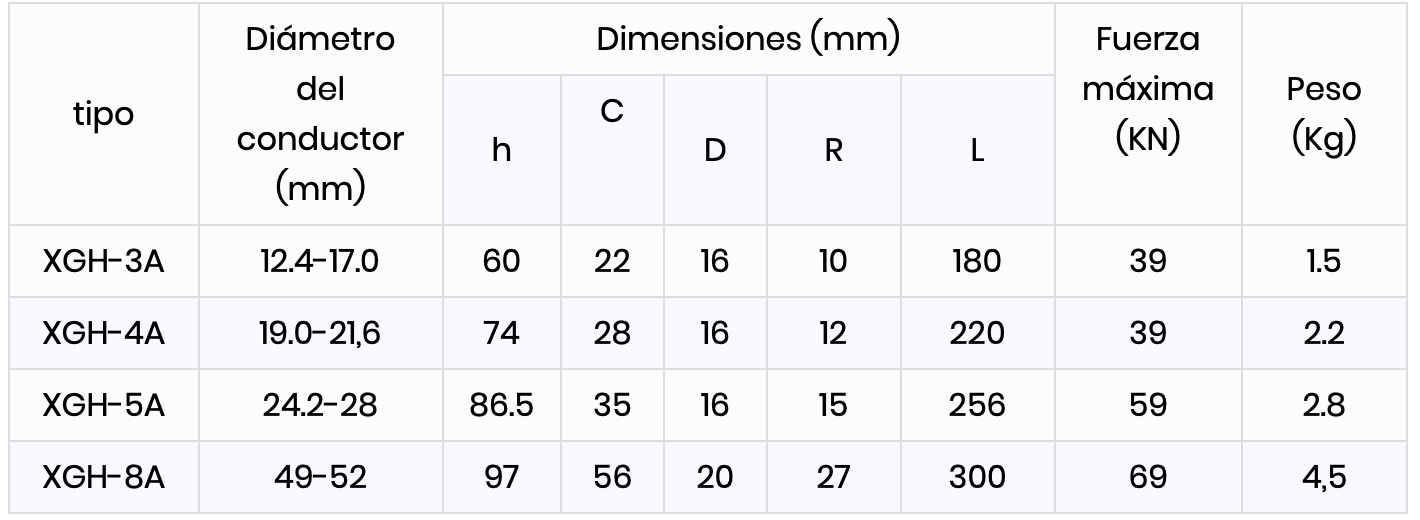1420x520 pixels.
Task: Select the h value 86.5 cell
Action: pos(502,405)
